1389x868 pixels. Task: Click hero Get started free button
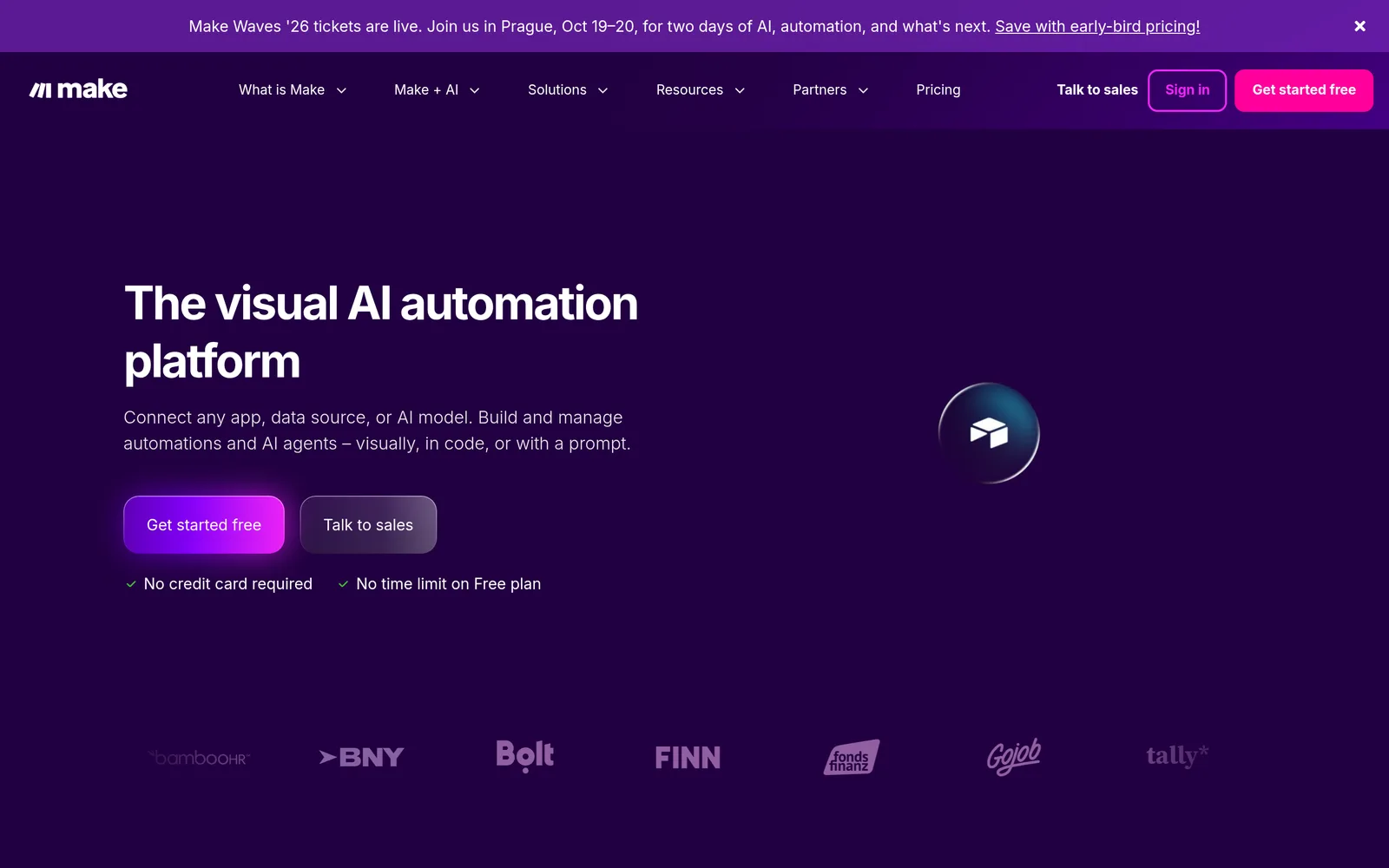coord(204,524)
